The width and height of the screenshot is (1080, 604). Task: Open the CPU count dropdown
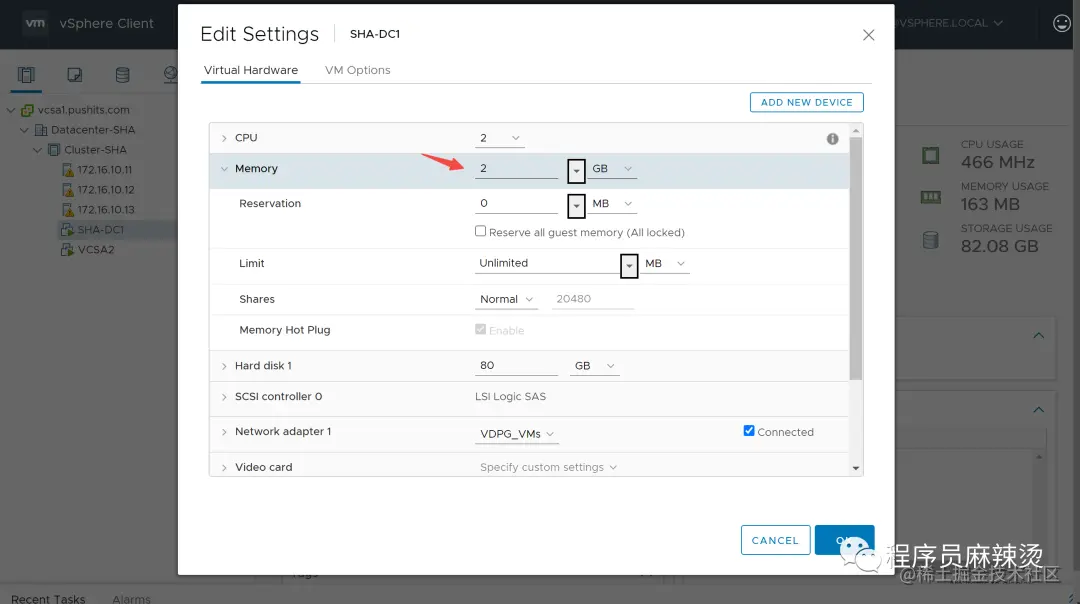point(500,138)
